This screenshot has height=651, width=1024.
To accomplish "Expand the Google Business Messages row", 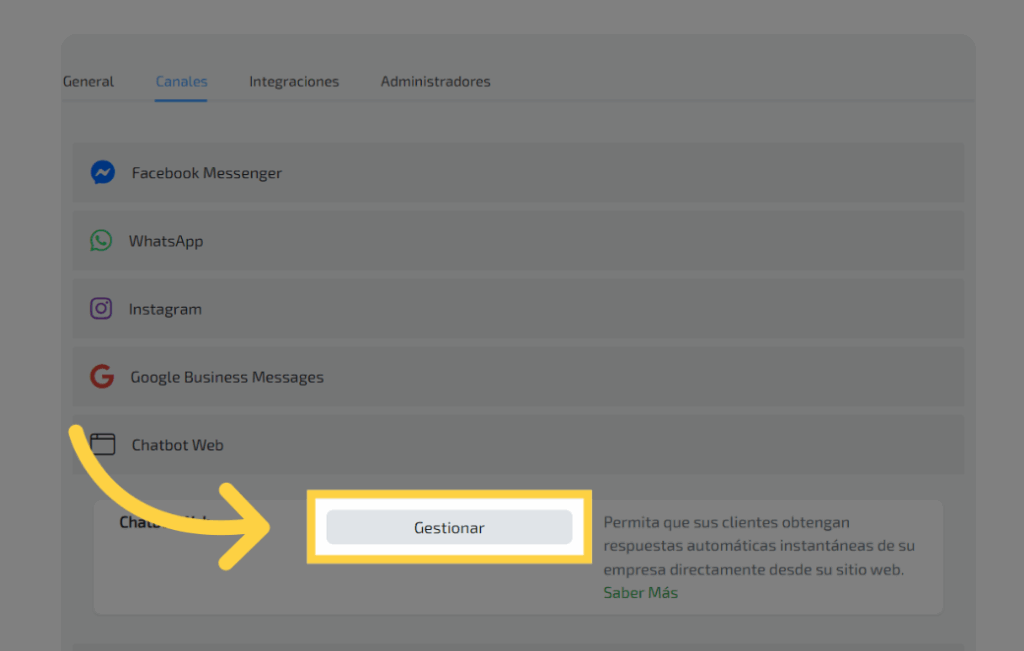I will (x=518, y=377).
